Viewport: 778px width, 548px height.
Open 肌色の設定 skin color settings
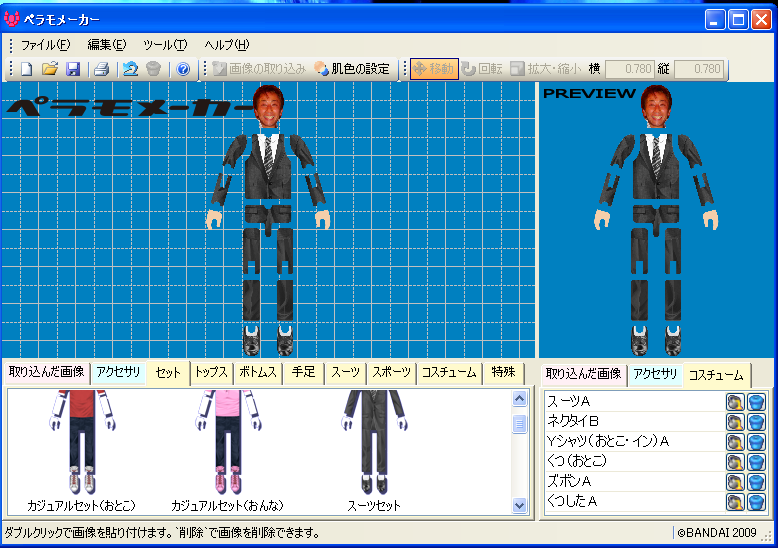click(x=352, y=68)
